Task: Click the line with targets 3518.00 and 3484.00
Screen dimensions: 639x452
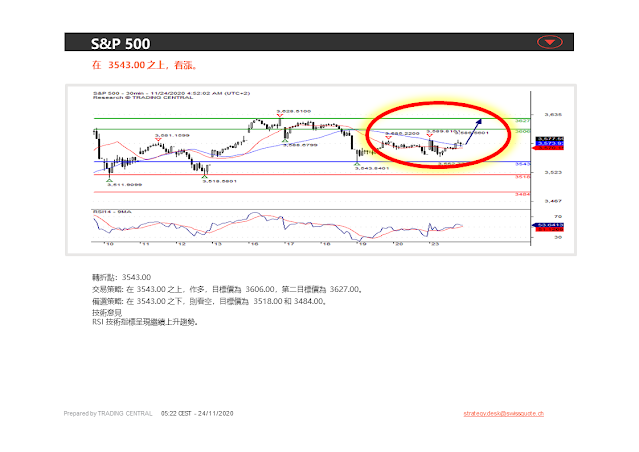Action: (209, 302)
